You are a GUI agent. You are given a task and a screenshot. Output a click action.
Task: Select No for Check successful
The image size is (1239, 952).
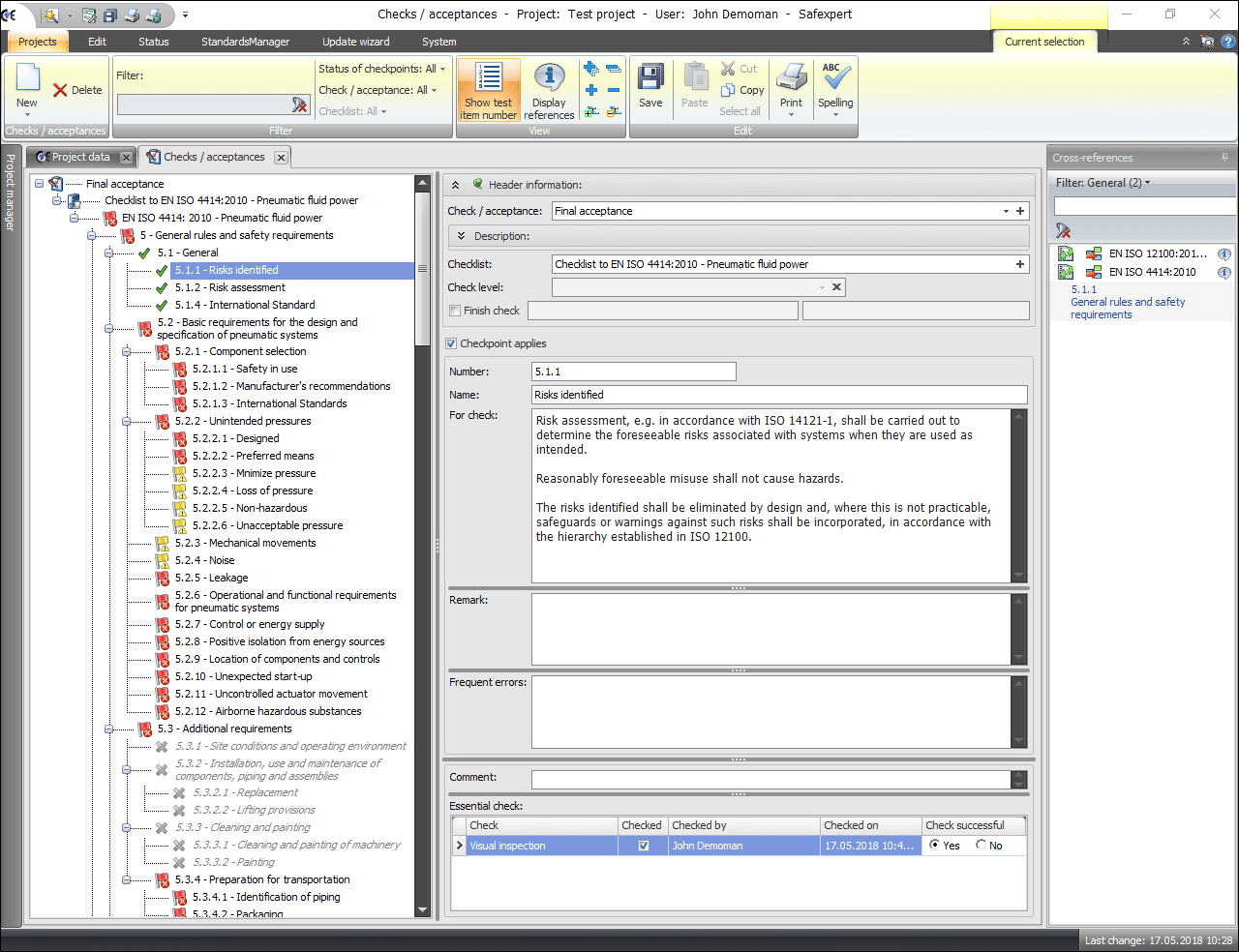point(982,845)
